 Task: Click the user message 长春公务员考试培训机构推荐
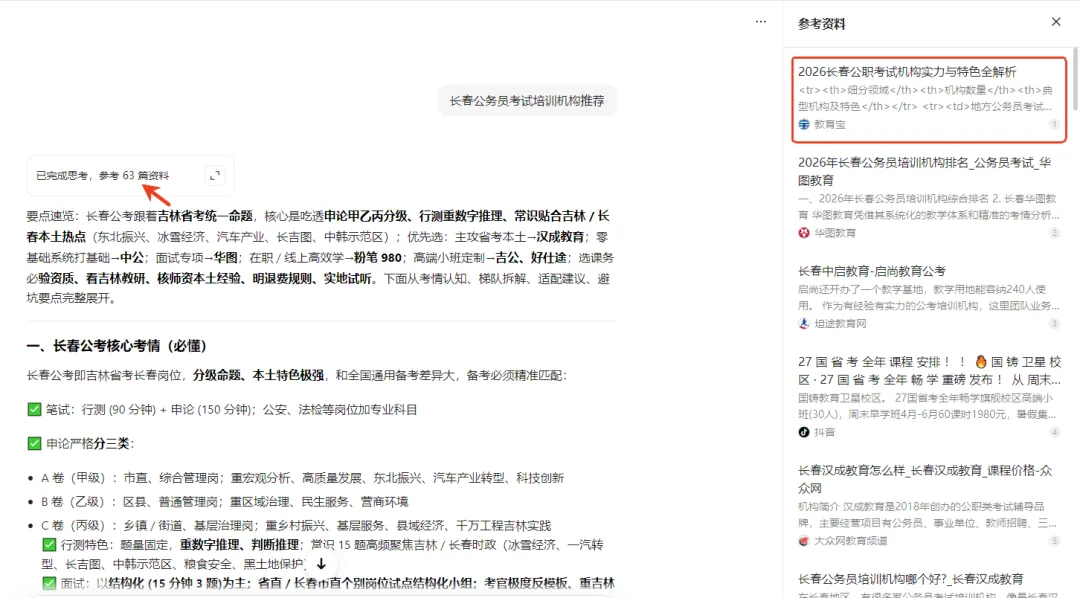(x=527, y=101)
